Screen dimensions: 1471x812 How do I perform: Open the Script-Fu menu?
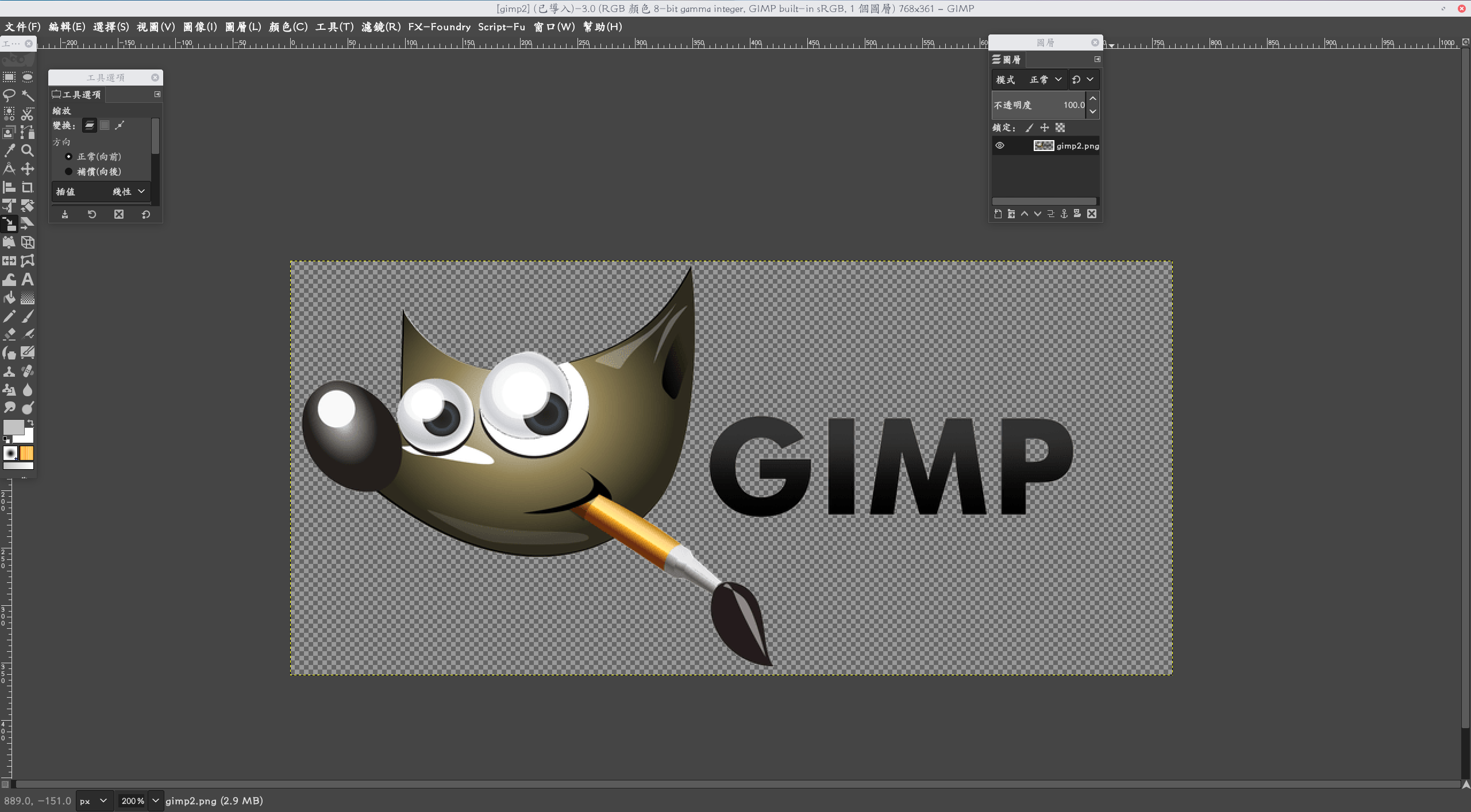coord(502,26)
